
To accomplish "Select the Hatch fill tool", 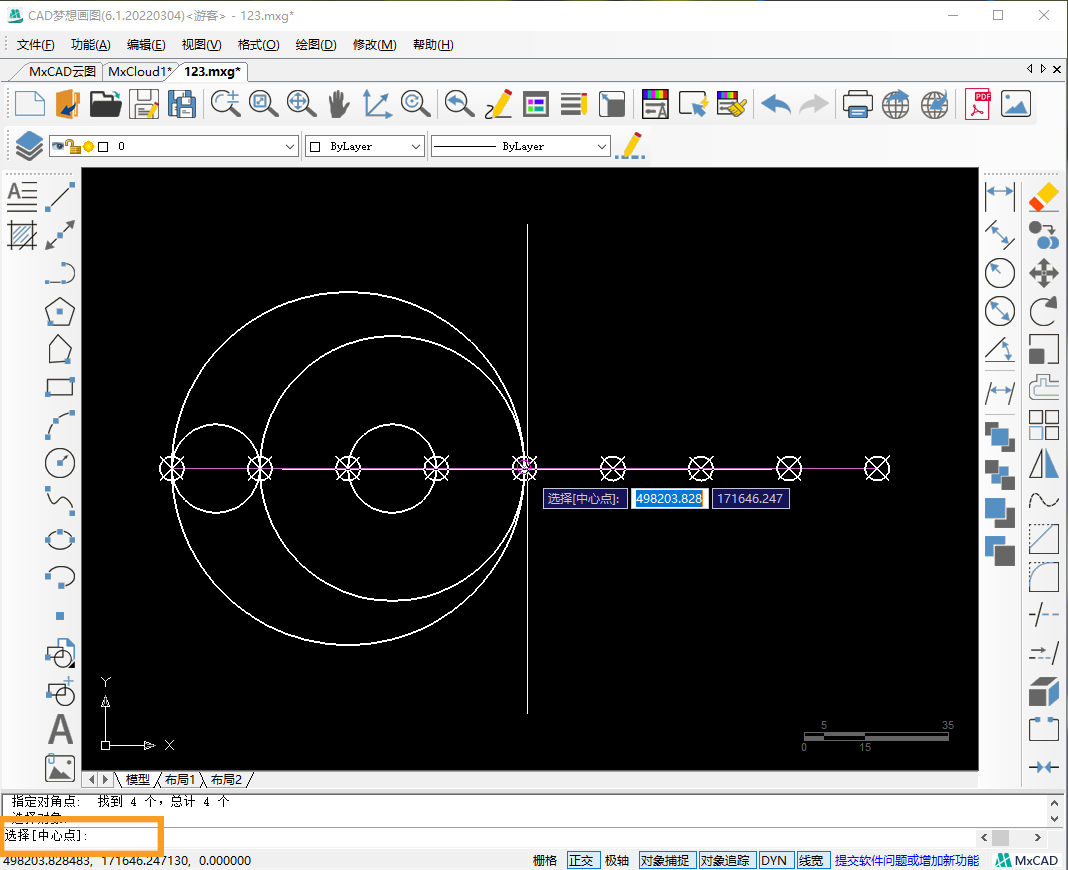I will pyautogui.click(x=22, y=235).
